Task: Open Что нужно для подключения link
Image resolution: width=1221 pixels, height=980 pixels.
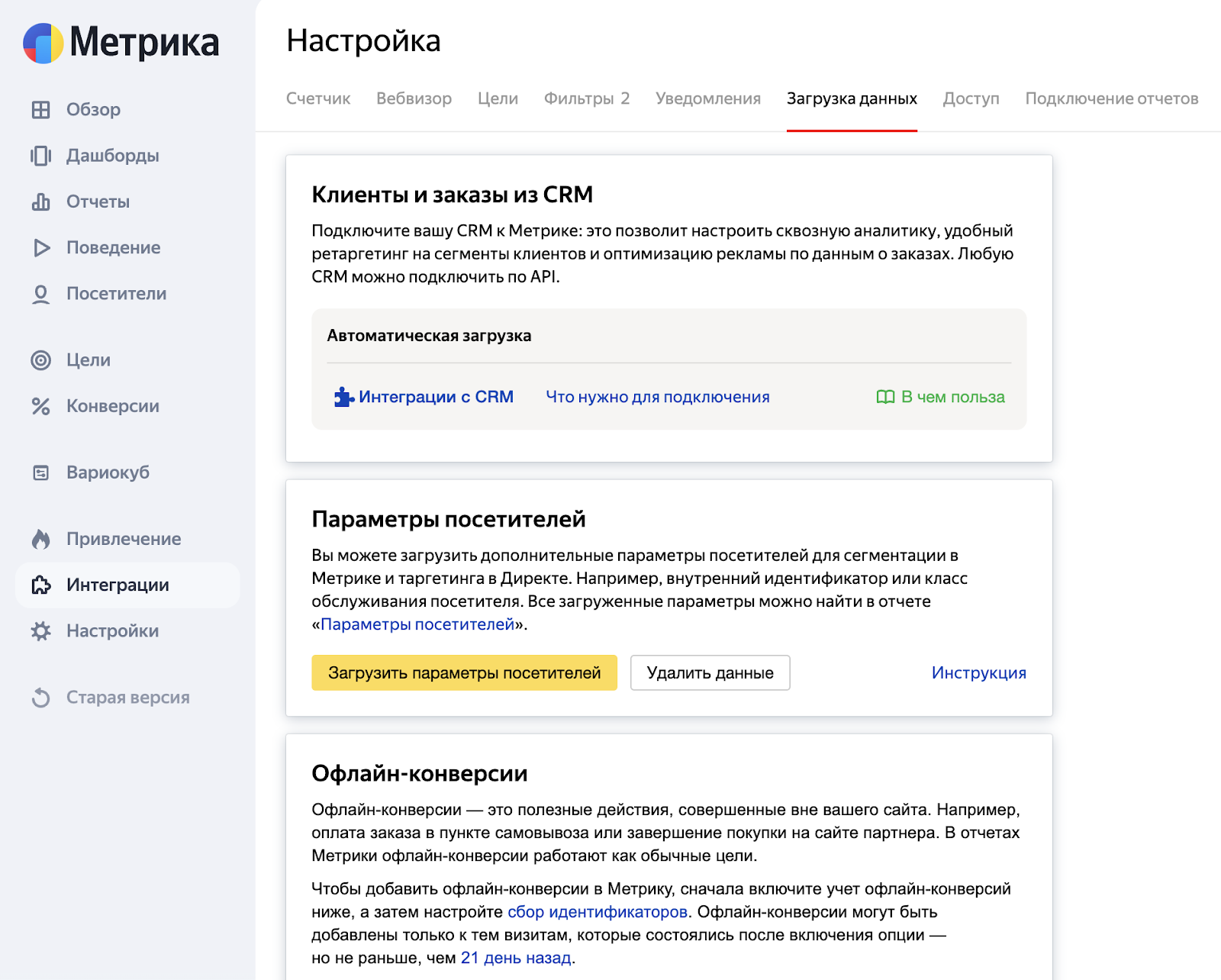Action: (658, 397)
